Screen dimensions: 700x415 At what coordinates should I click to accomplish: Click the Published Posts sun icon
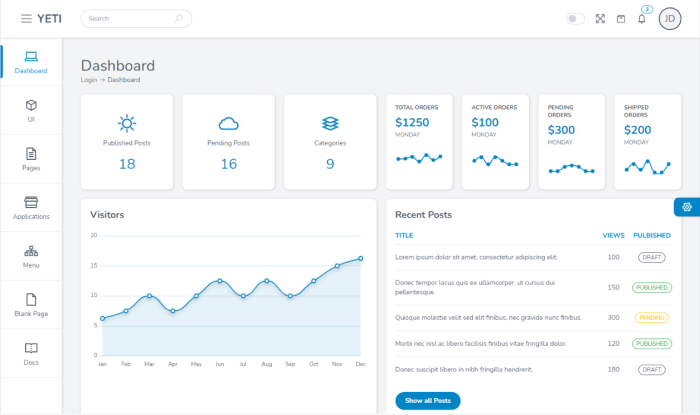pyautogui.click(x=127, y=124)
